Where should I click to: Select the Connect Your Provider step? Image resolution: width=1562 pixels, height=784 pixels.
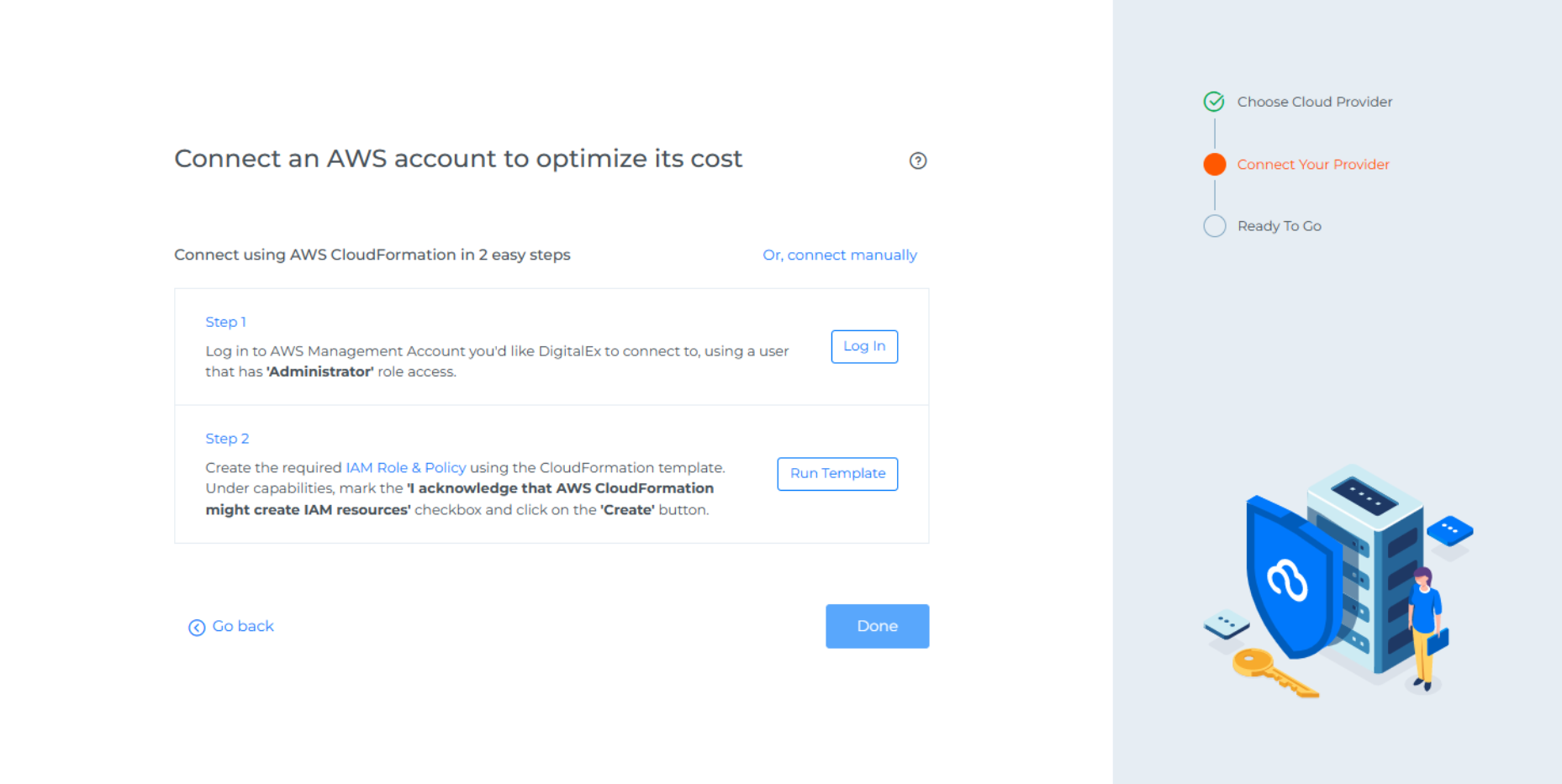1312,165
